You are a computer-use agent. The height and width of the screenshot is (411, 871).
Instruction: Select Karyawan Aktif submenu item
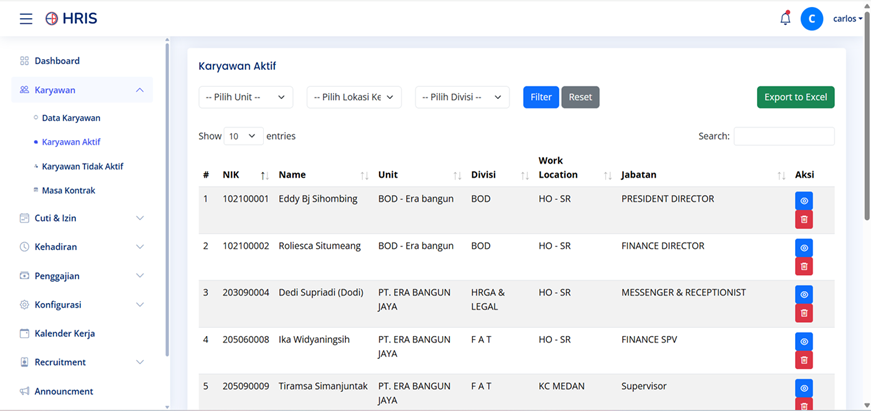71,142
